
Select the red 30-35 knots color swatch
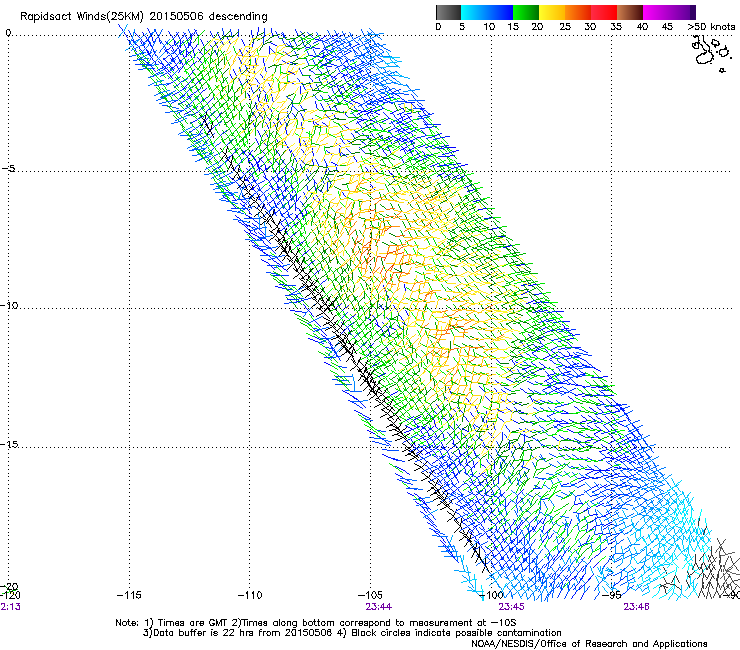click(604, 12)
